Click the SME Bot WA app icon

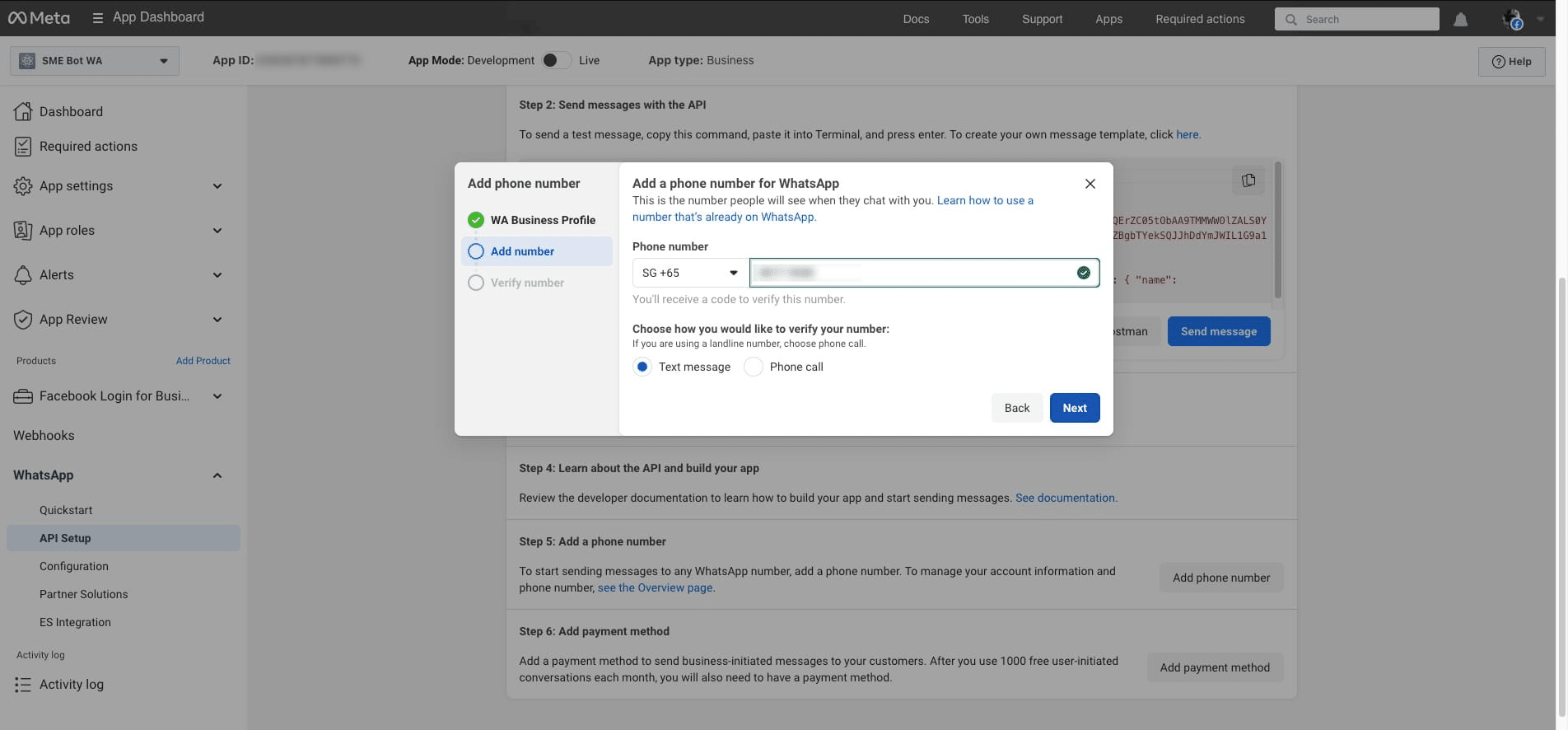point(27,60)
